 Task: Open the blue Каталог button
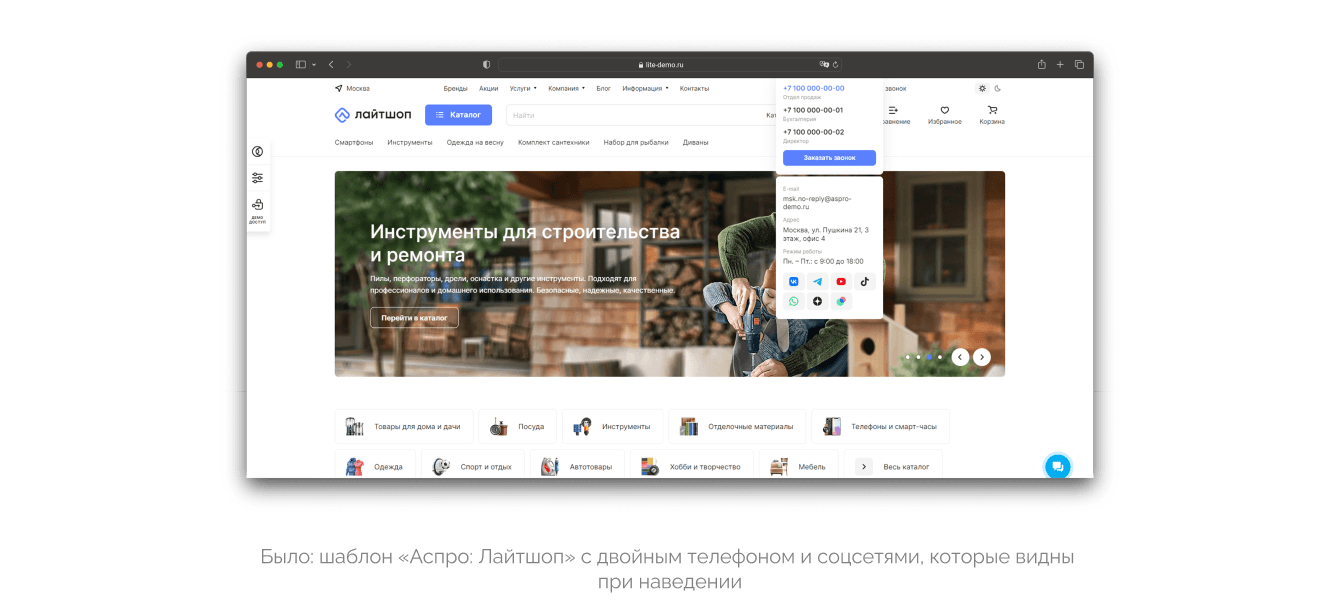pyautogui.click(x=458, y=115)
